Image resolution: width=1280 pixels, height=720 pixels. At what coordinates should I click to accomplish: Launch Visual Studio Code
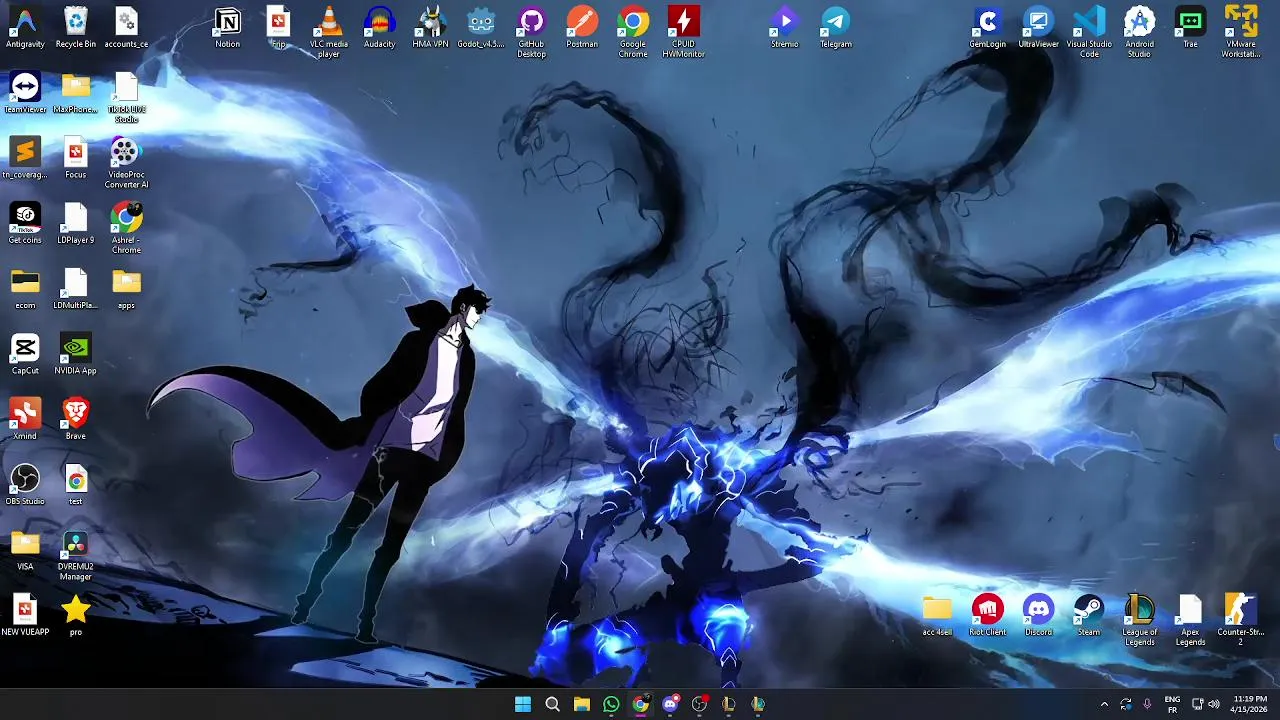pos(1089,32)
